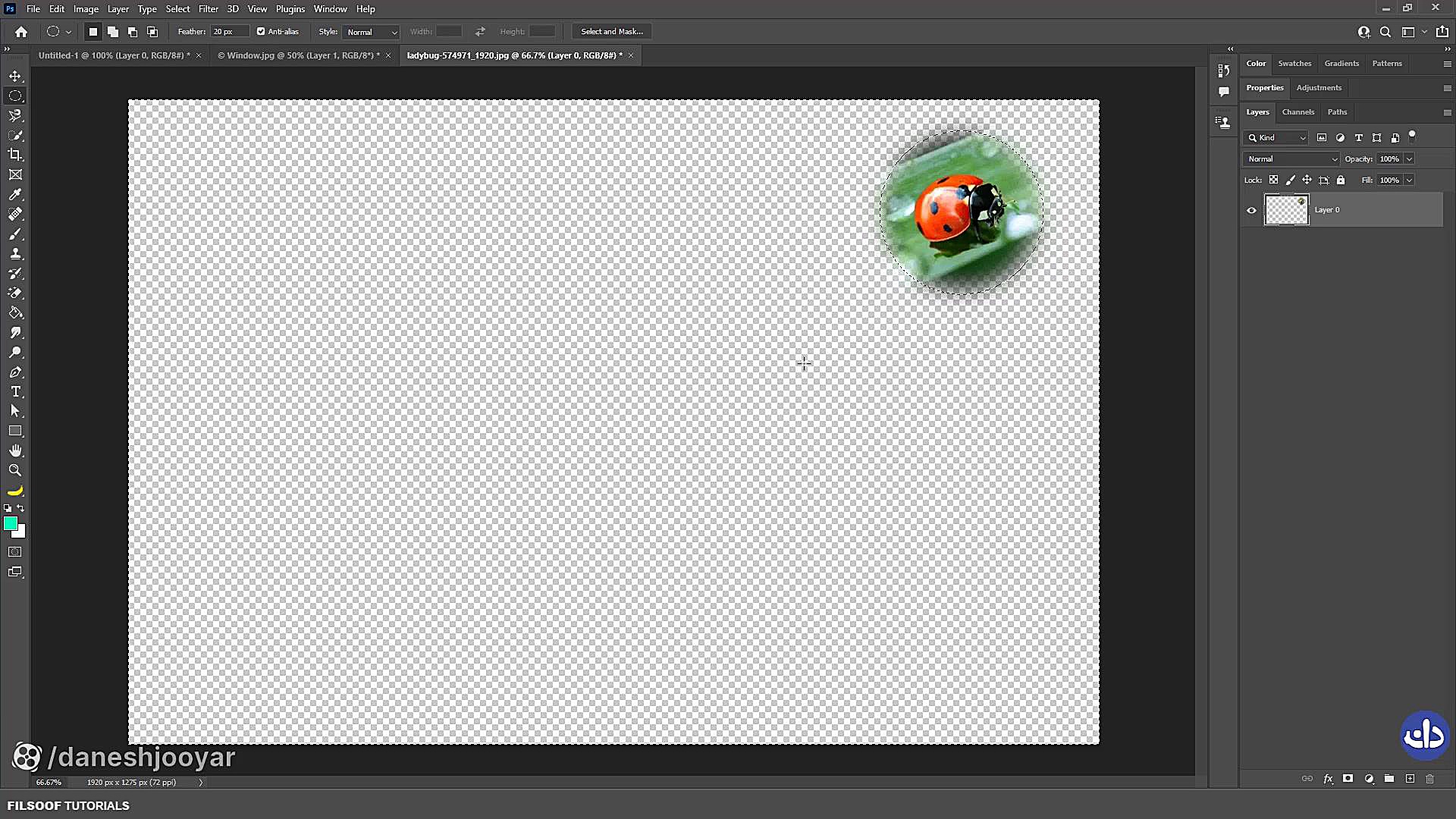Delete layer with trash icon

[x=1430, y=779]
